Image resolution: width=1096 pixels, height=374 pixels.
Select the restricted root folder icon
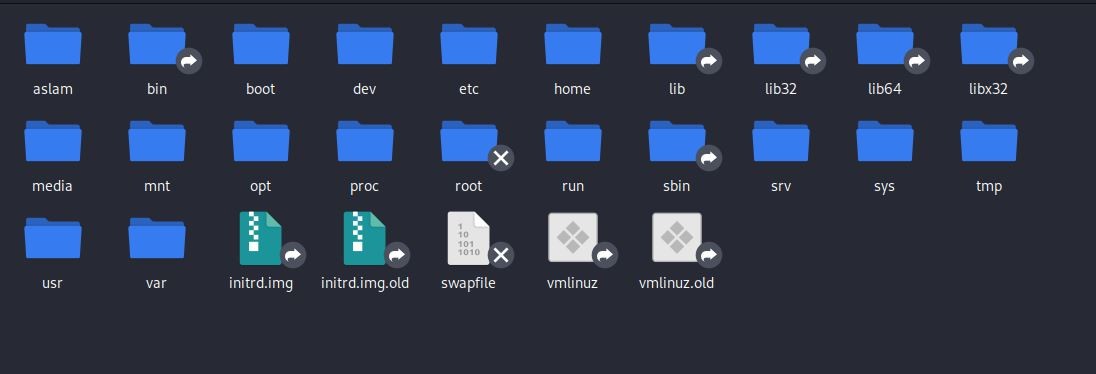click(469, 141)
